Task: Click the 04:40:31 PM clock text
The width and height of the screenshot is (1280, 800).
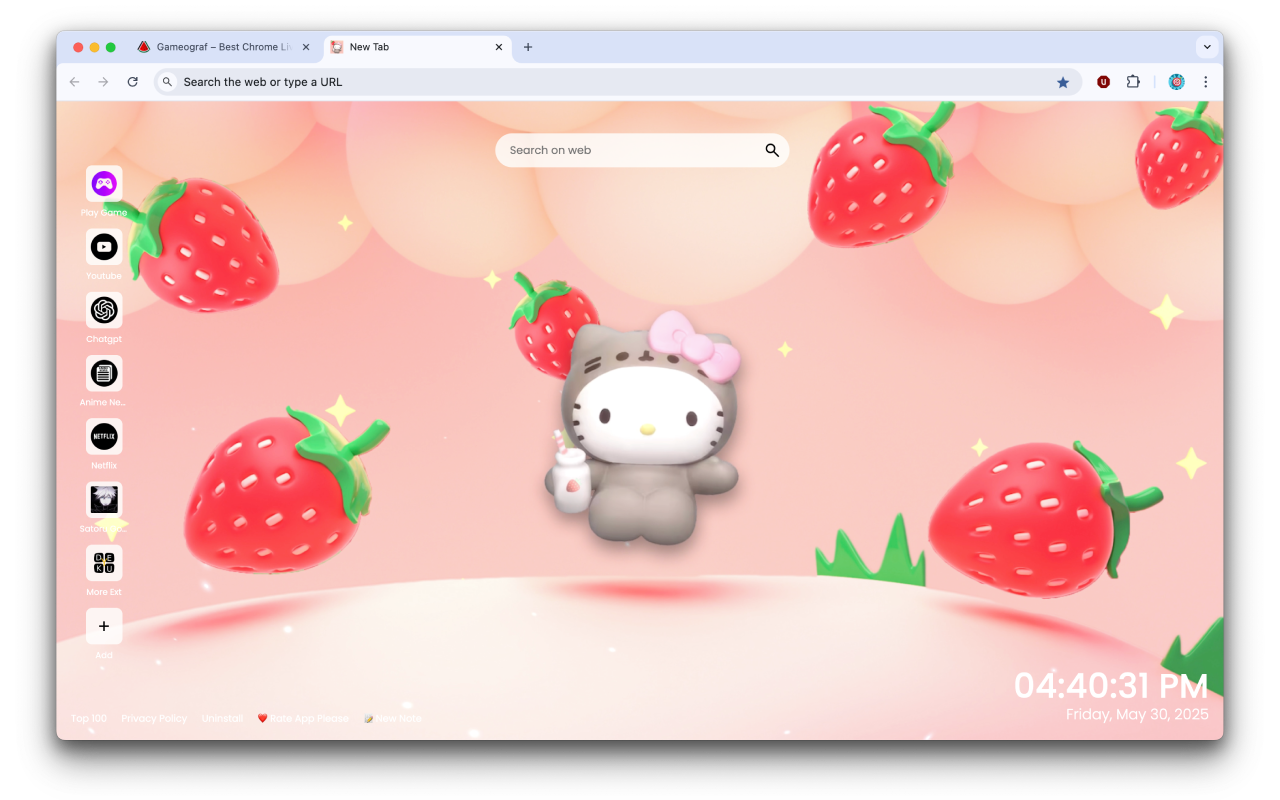Action: coord(1111,686)
